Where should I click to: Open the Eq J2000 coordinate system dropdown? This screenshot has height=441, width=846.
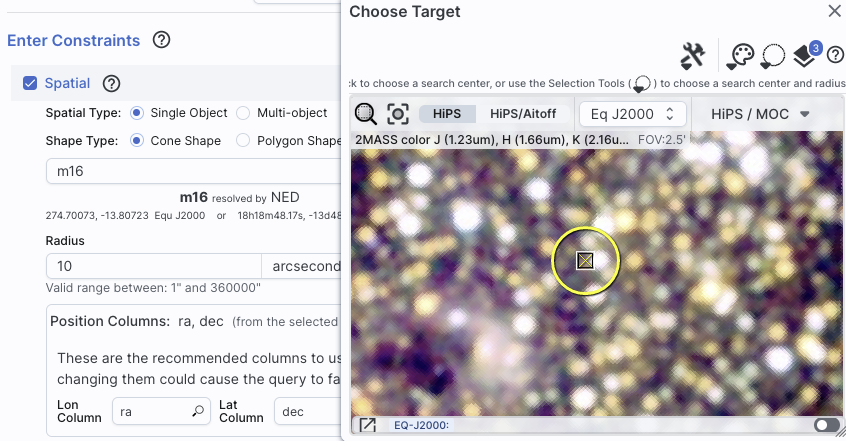tap(632, 114)
